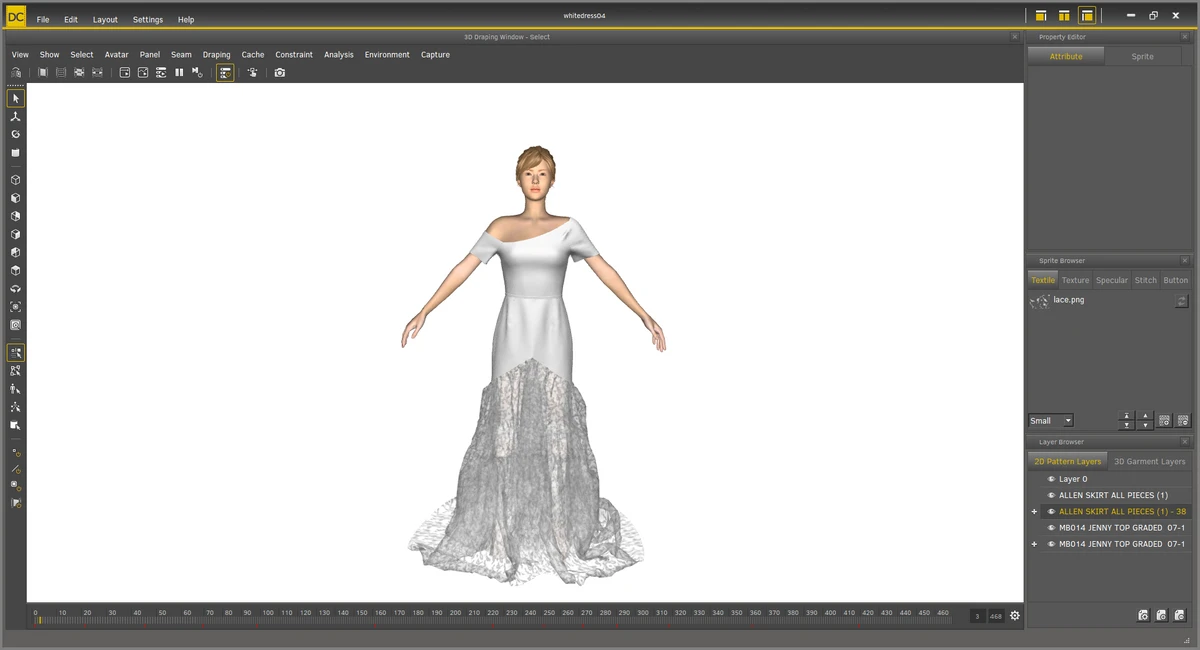Click the hand pointer tool in the top toolbar
The image size is (1200, 650).
click(x=252, y=73)
